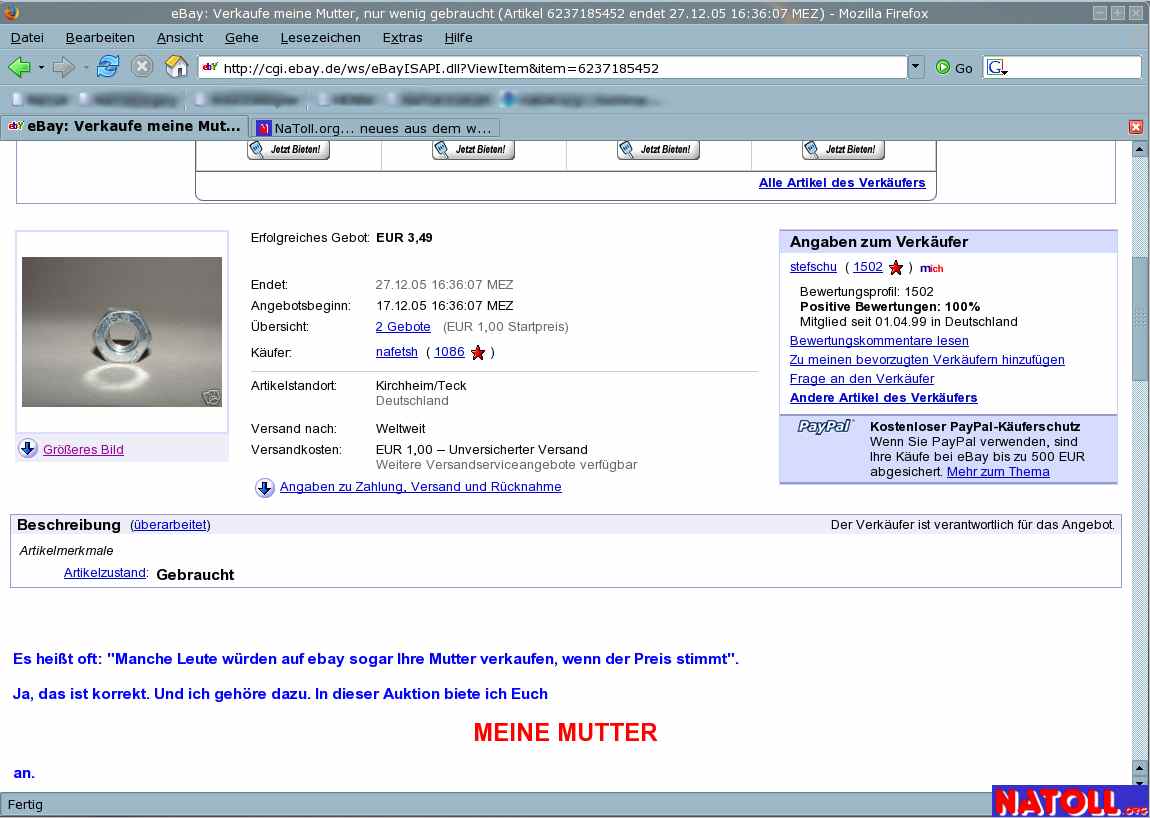Viewport: 1150px width, 818px height.
Task: Go back with the green back arrow
Action: point(19,67)
